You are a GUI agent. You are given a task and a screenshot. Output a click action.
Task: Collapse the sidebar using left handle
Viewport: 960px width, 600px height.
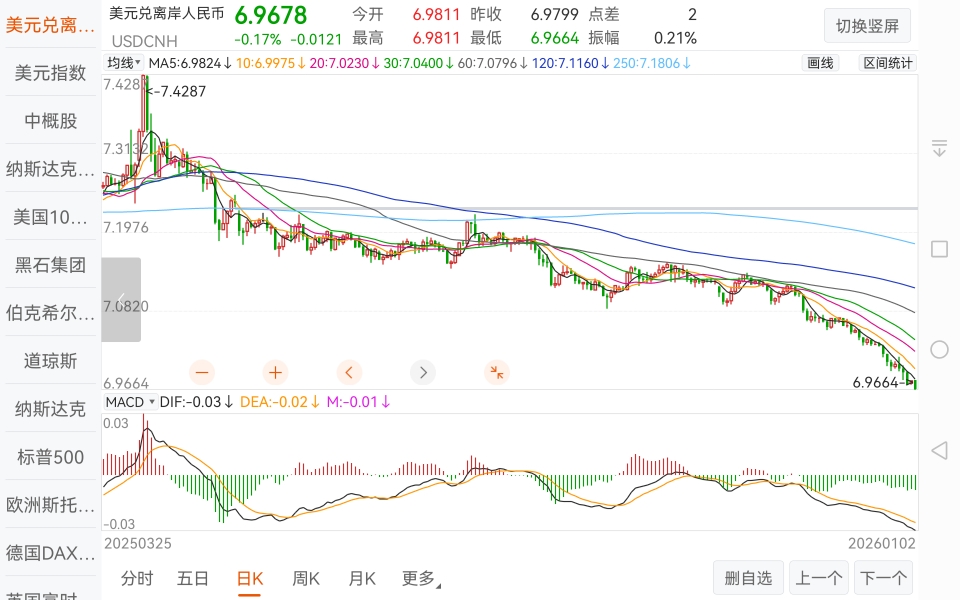[121, 299]
